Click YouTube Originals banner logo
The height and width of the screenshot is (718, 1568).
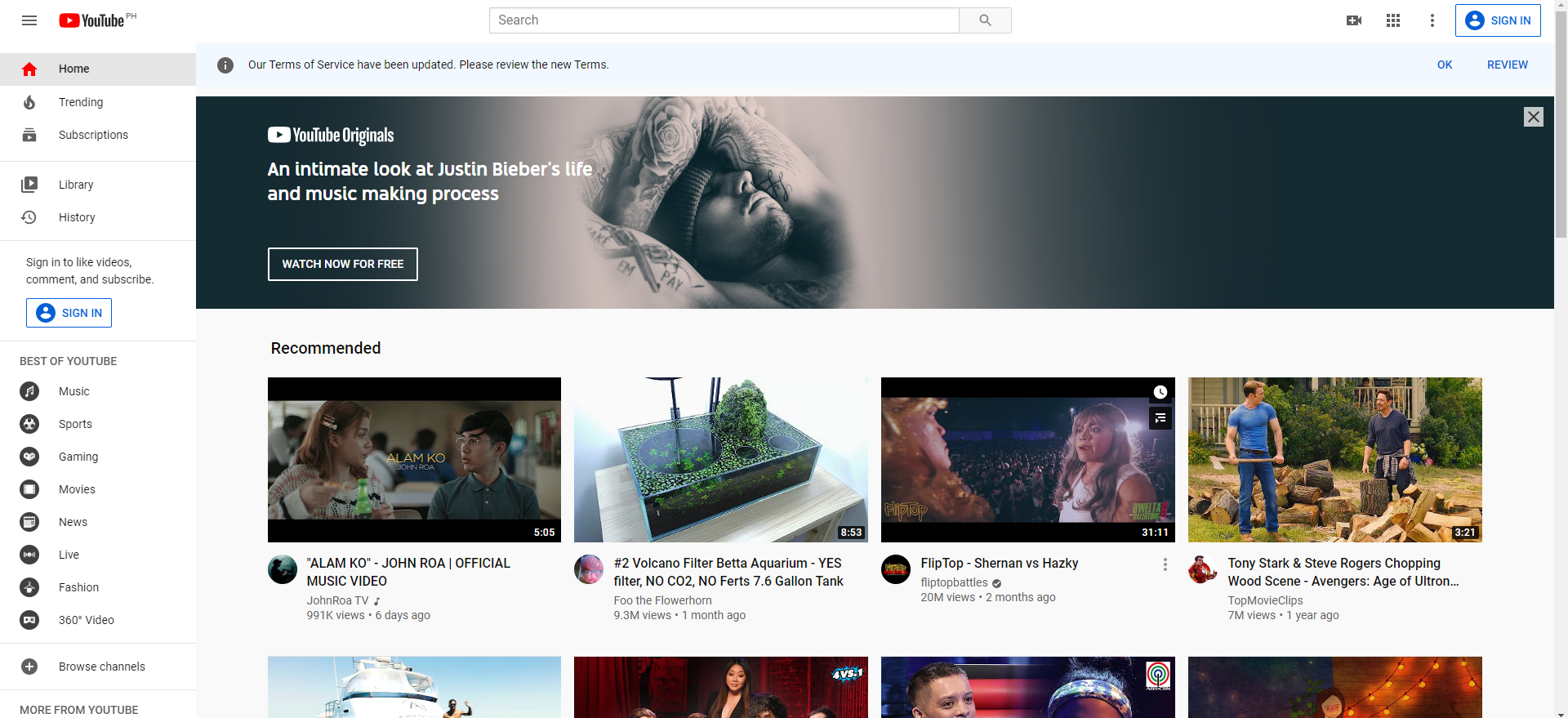pos(331,136)
